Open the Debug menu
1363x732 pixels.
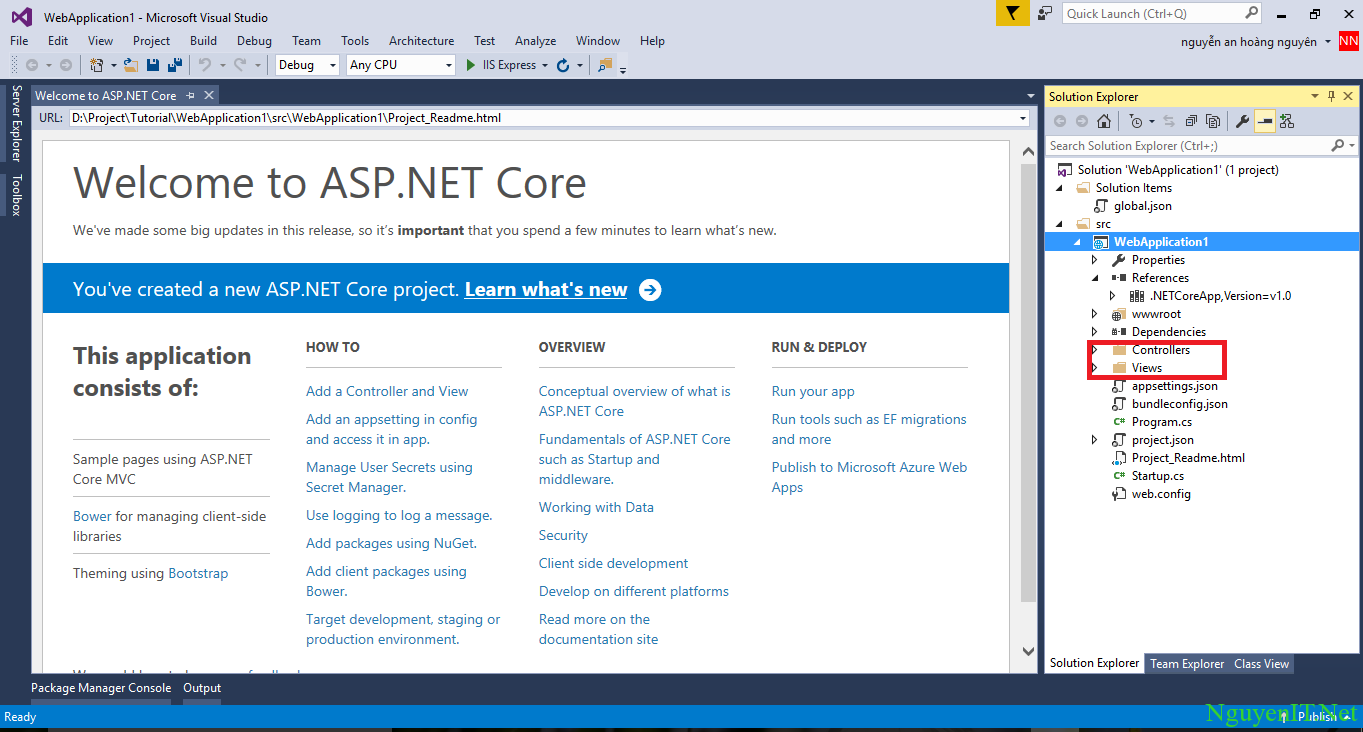254,41
